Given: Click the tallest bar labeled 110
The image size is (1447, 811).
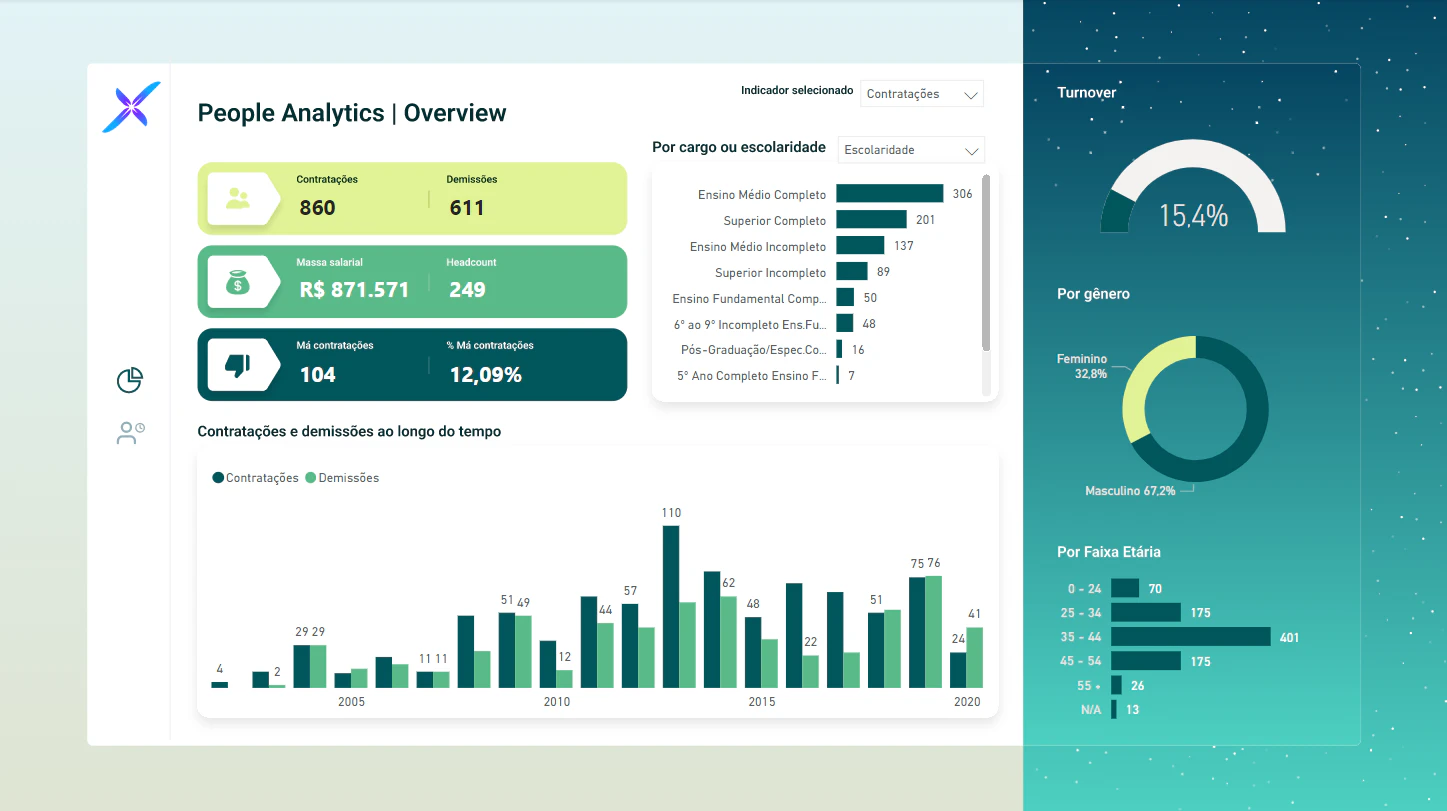Looking at the screenshot, I should (671, 606).
